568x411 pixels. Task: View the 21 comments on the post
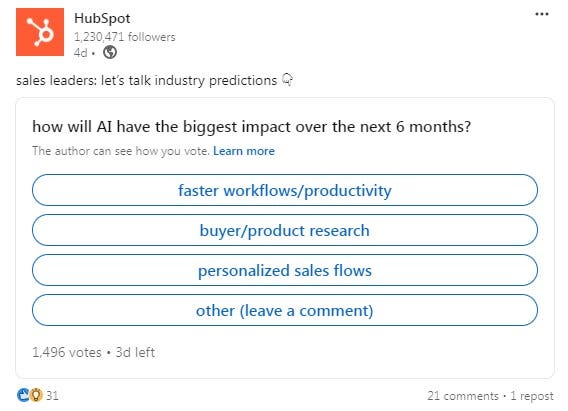pos(463,396)
